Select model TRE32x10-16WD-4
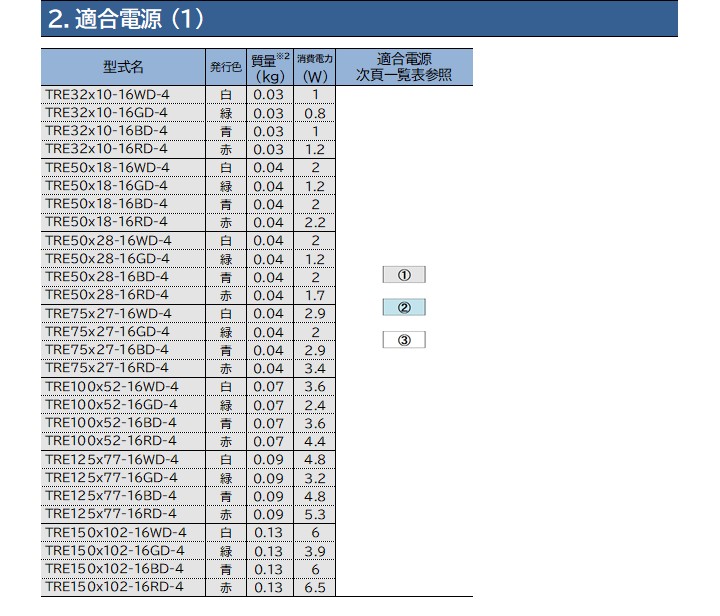The height and width of the screenshot is (616, 720). [107, 95]
